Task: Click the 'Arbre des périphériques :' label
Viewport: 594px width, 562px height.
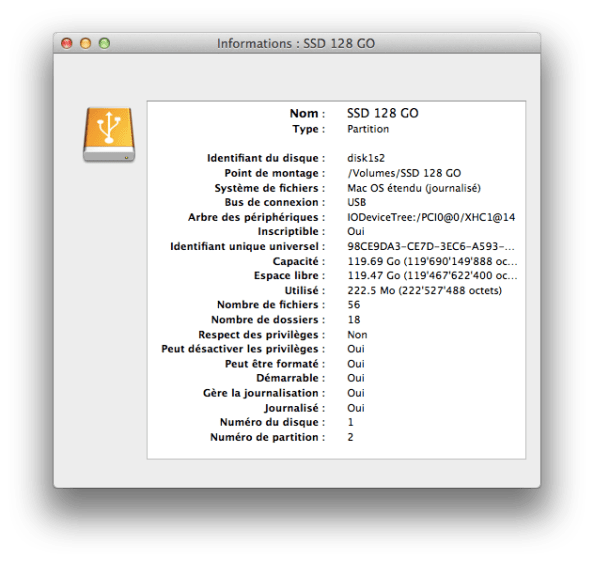Action: click(x=256, y=217)
